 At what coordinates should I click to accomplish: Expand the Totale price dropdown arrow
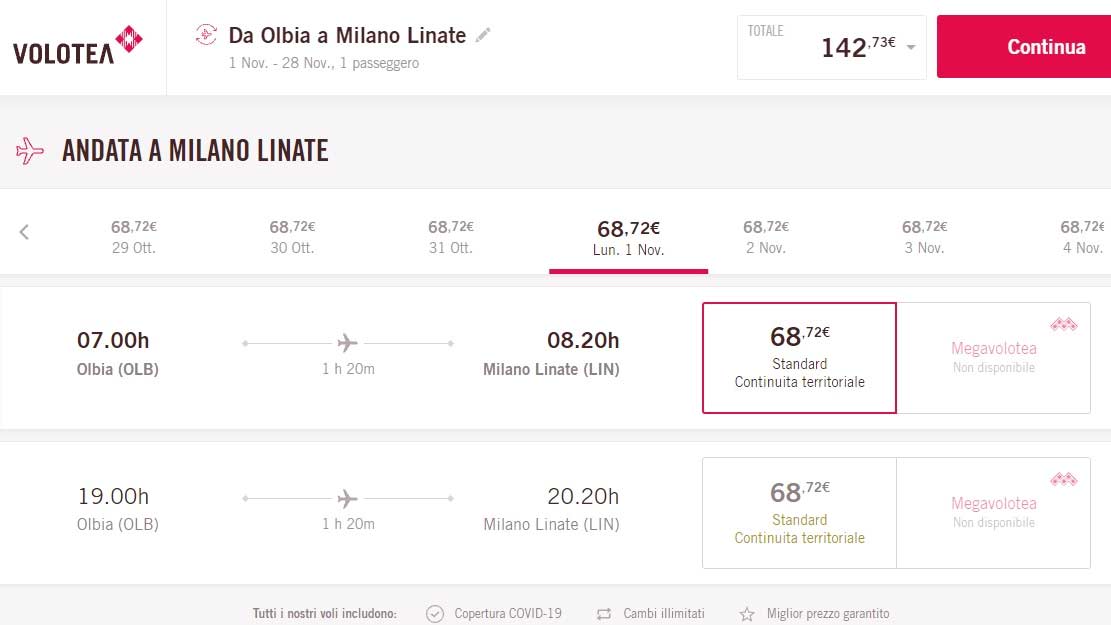click(910, 48)
